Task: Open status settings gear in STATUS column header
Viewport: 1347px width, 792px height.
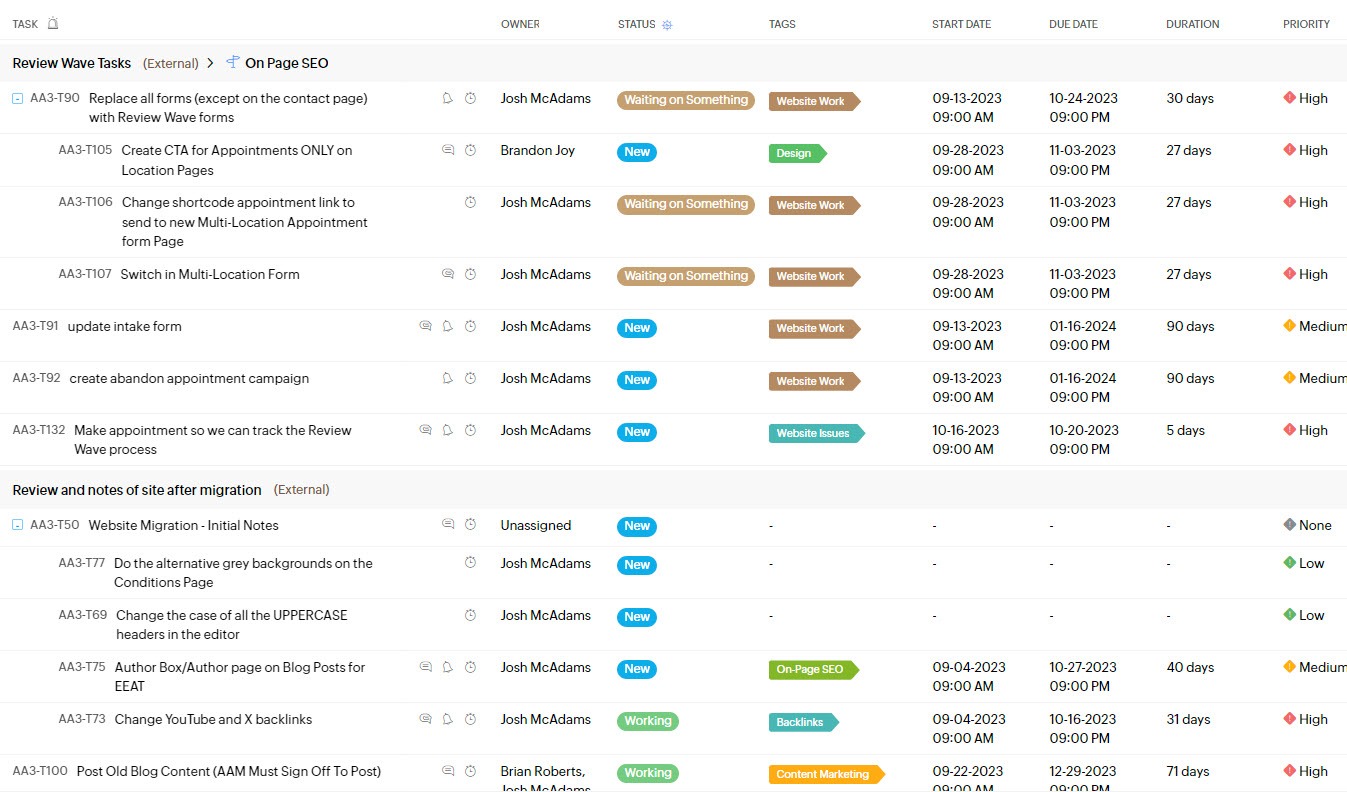Action: coord(668,25)
